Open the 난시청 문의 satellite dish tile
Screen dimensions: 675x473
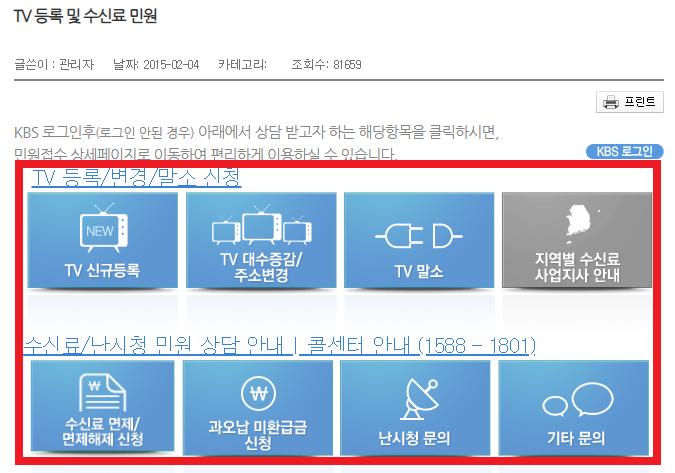pos(415,408)
